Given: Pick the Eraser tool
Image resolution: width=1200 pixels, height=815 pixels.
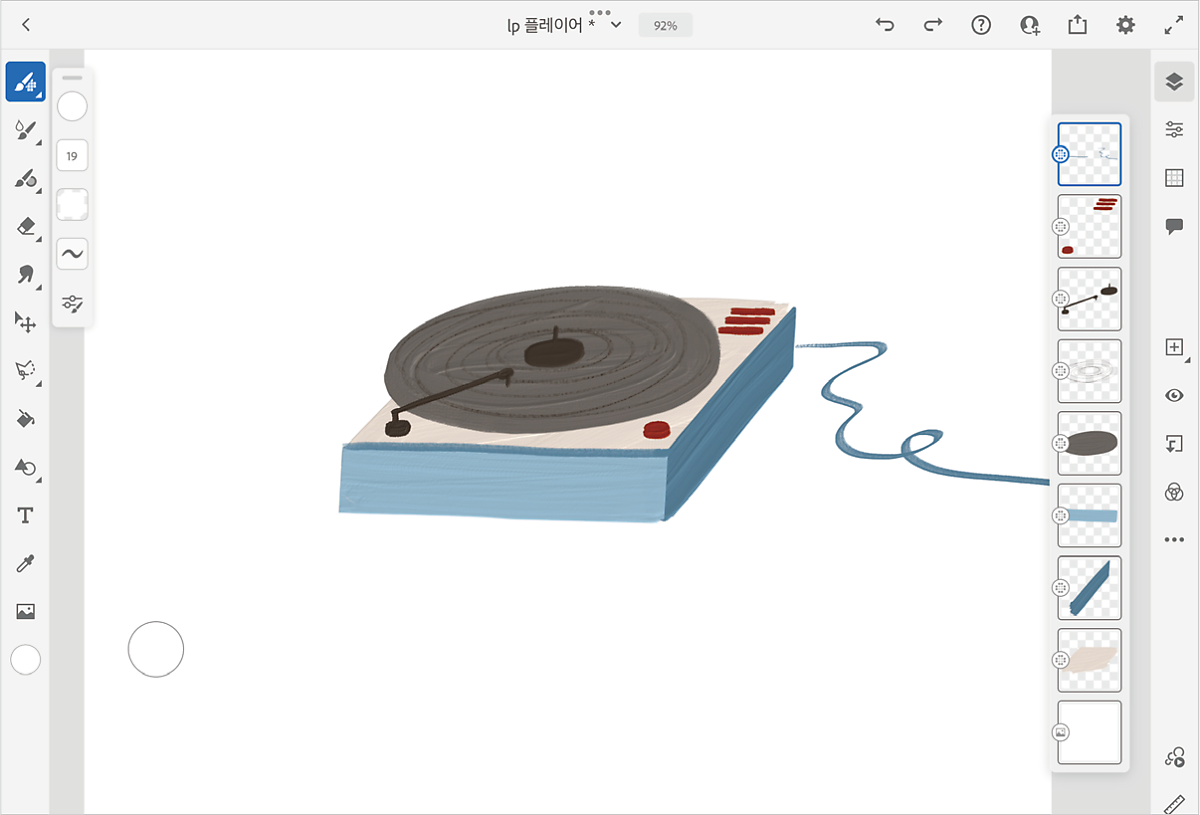Looking at the screenshot, I should (x=25, y=227).
